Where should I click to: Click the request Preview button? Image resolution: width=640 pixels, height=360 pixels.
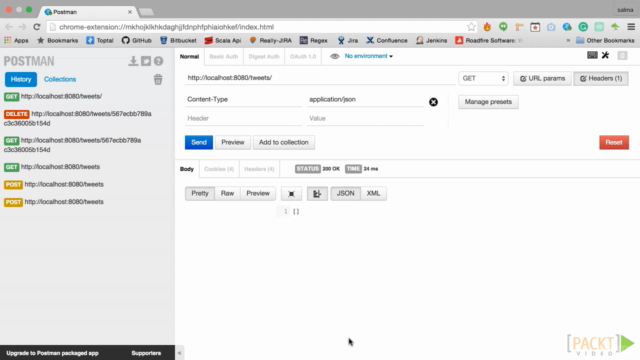tap(233, 142)
